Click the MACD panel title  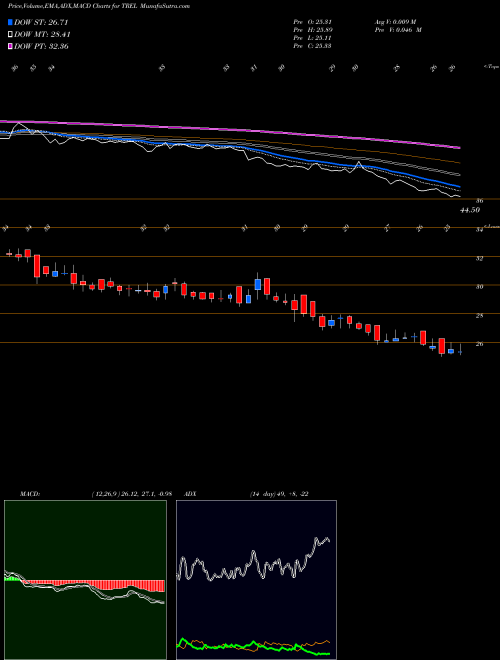click(x=29, y=494)
